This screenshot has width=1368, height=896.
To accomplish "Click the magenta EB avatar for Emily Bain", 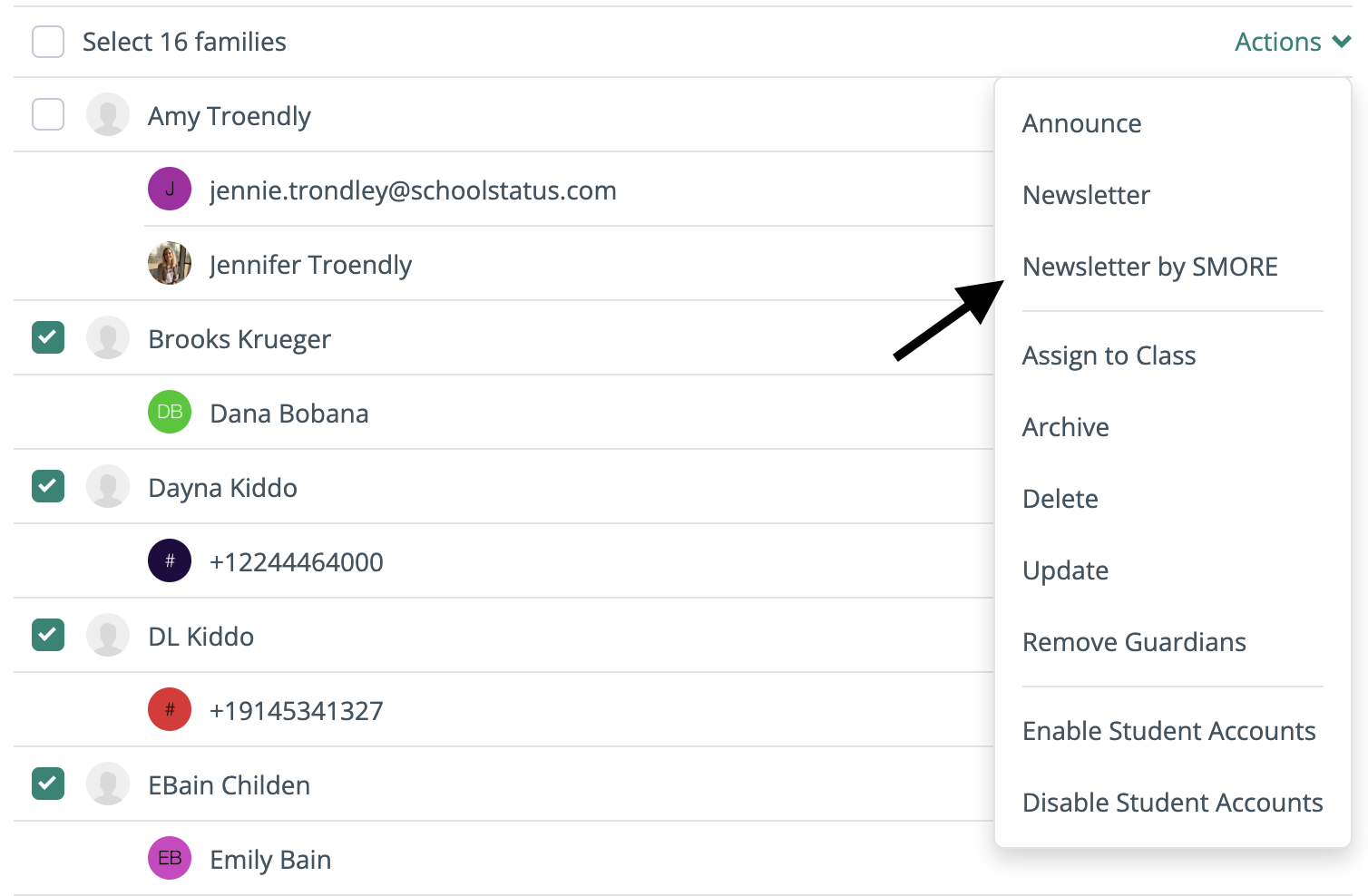I will pyautogui.click(x=170, y=858).
